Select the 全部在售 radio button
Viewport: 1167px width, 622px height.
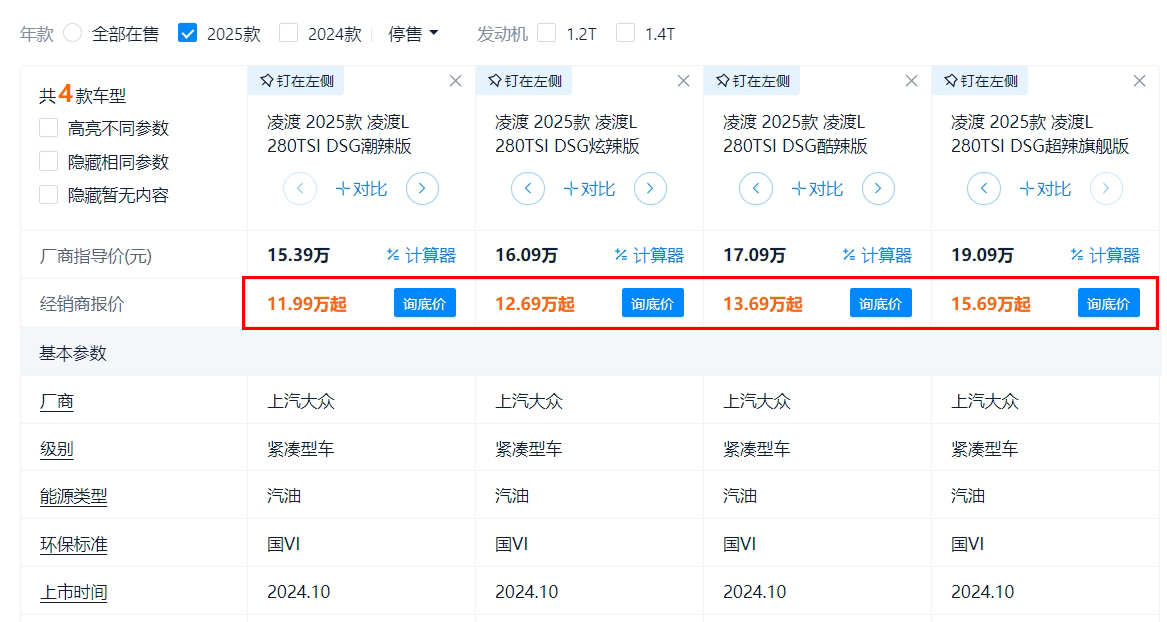coord(73,33)
